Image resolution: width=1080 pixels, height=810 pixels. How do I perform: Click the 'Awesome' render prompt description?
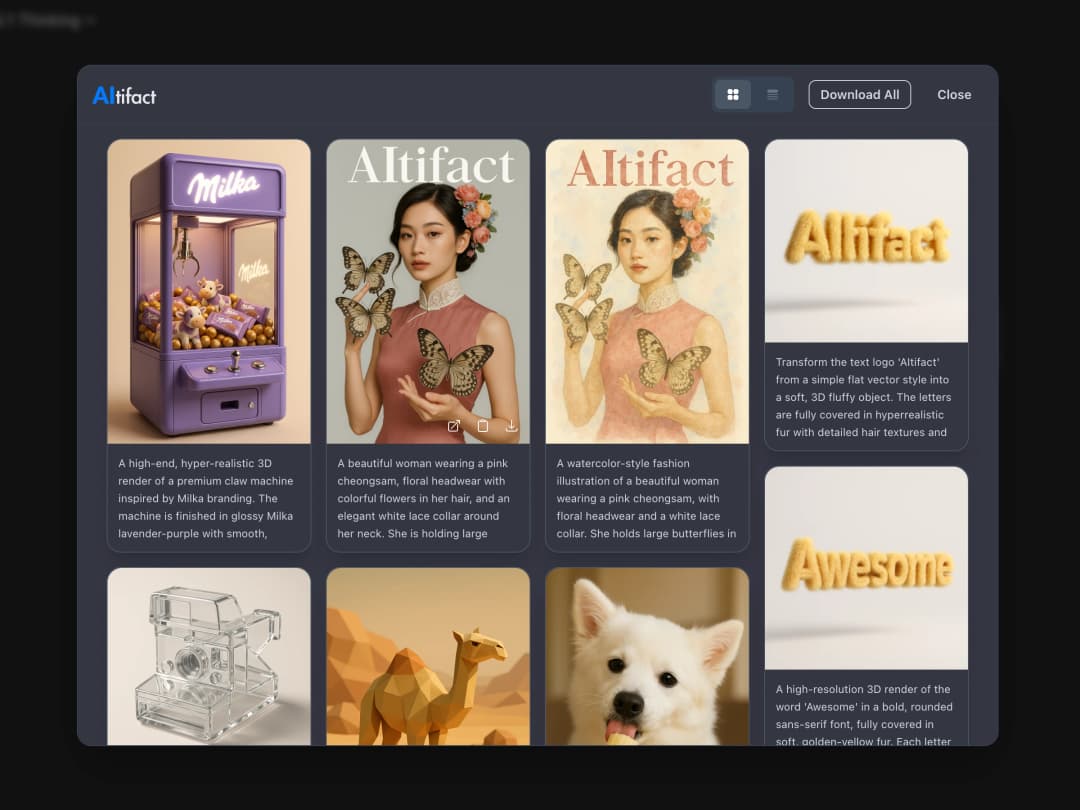click(866, 714)
